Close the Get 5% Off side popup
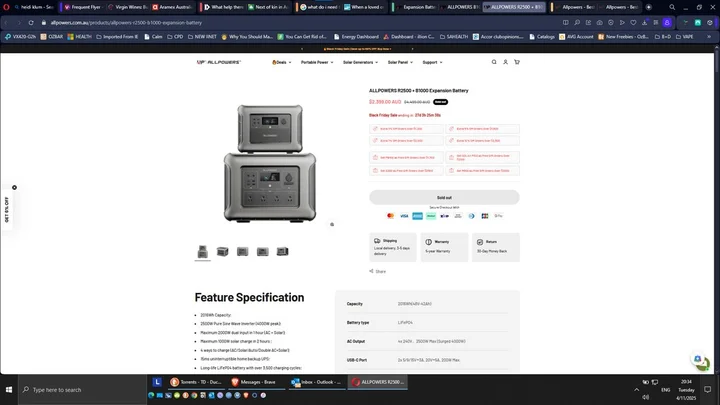 coord(15,187)
